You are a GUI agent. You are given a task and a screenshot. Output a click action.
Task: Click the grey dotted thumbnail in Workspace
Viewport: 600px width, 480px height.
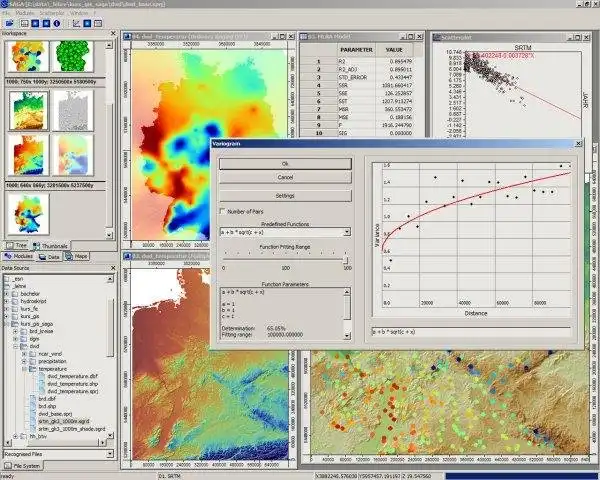click(x=72, y=111)
